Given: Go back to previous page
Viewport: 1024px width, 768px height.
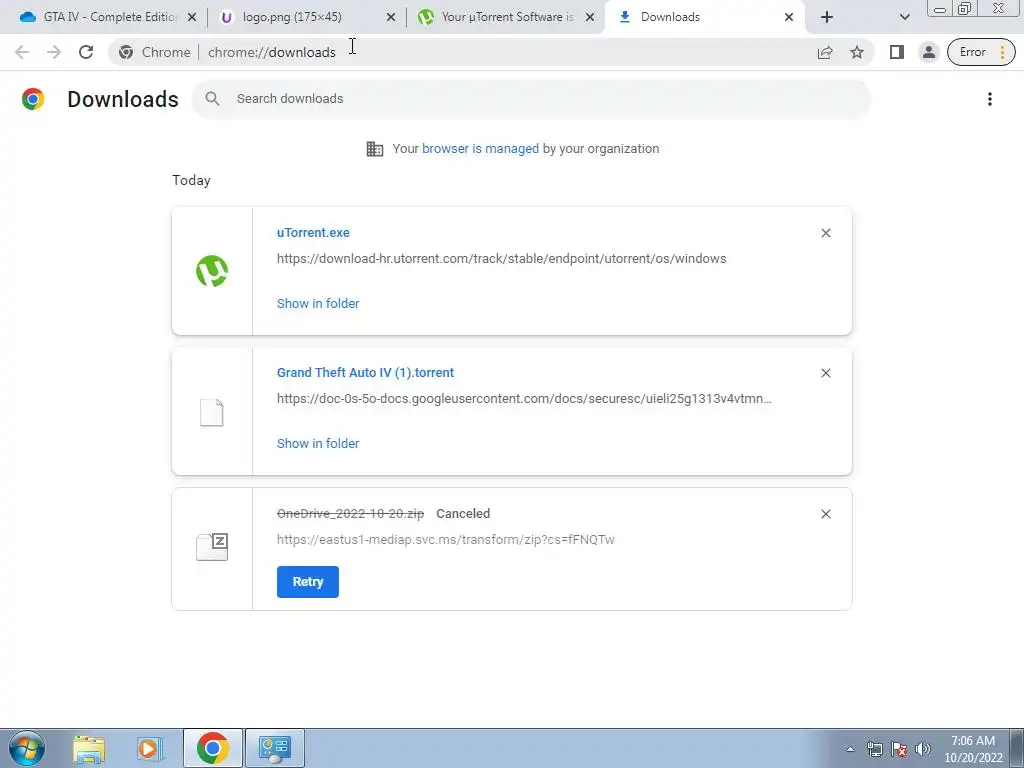Looking at the screenshot, I should tap(22, 52).
